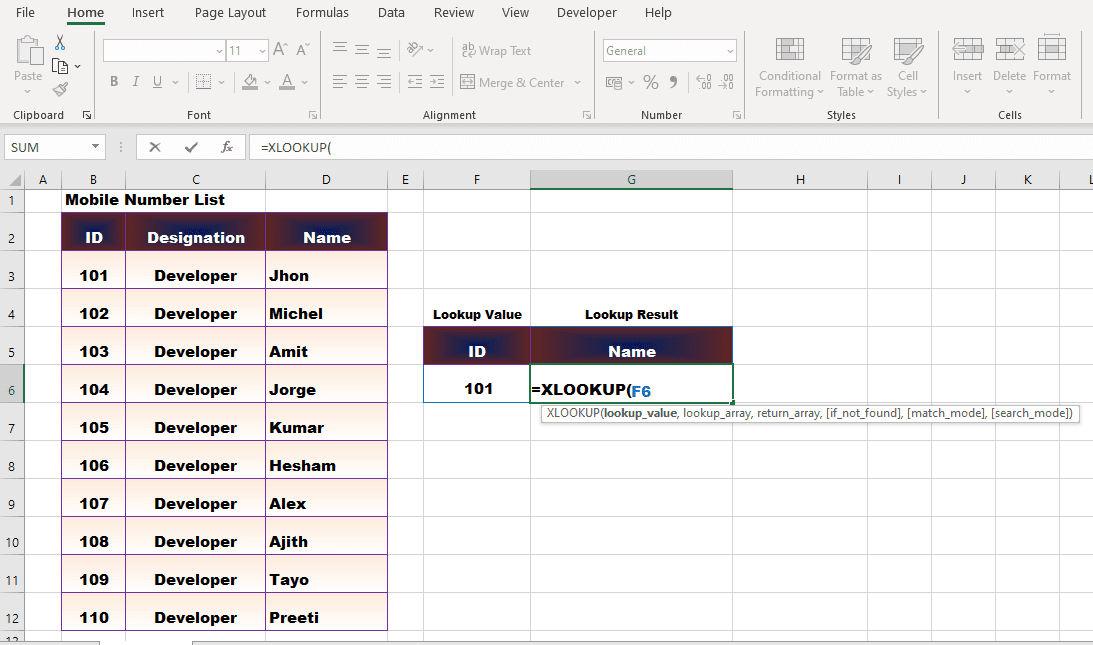This screenshot has height=645, width=1093.
Task: Apply cell borders icon
Action: 204,82
